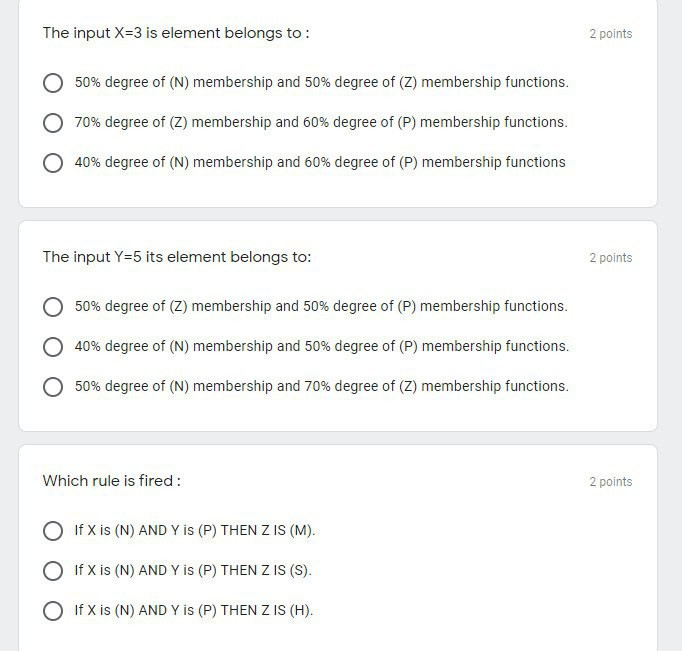Choose 40% (N) and 50% (P) radio option

[53, 347]
